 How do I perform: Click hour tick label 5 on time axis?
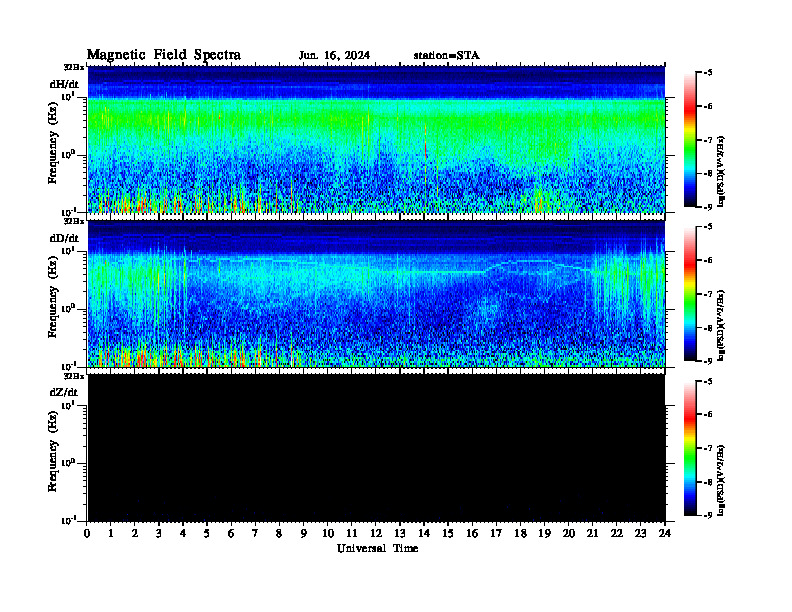pos(207,534)
